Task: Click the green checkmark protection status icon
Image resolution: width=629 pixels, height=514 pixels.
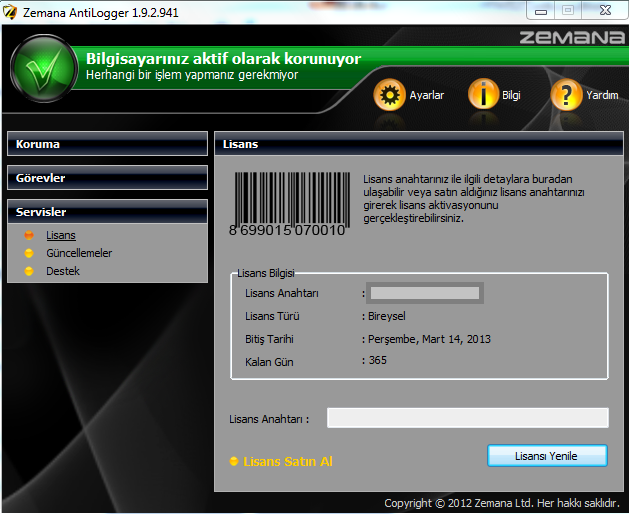Action: 43,69
